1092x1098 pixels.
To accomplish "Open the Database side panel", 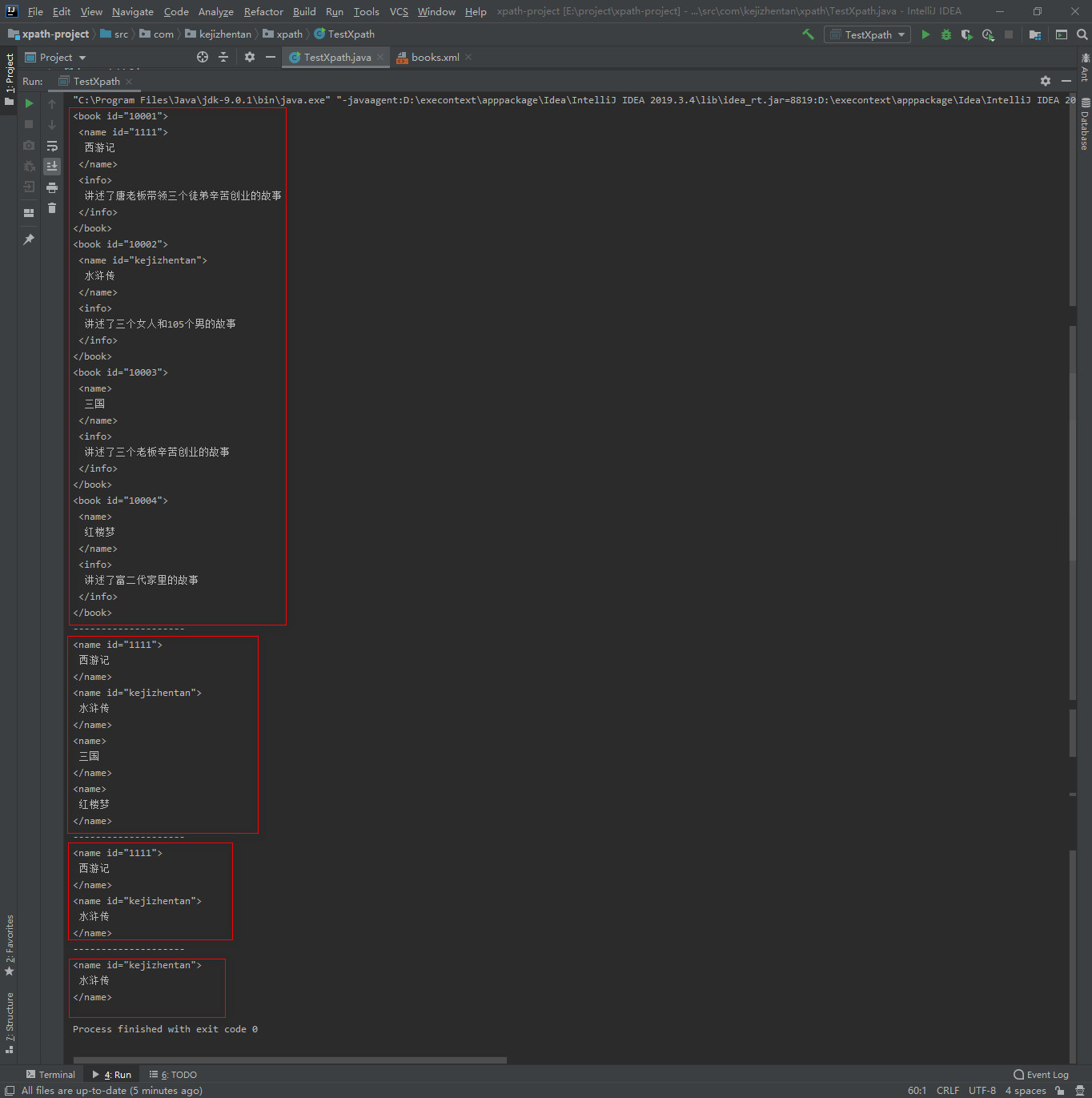I will click(1085, 124).
